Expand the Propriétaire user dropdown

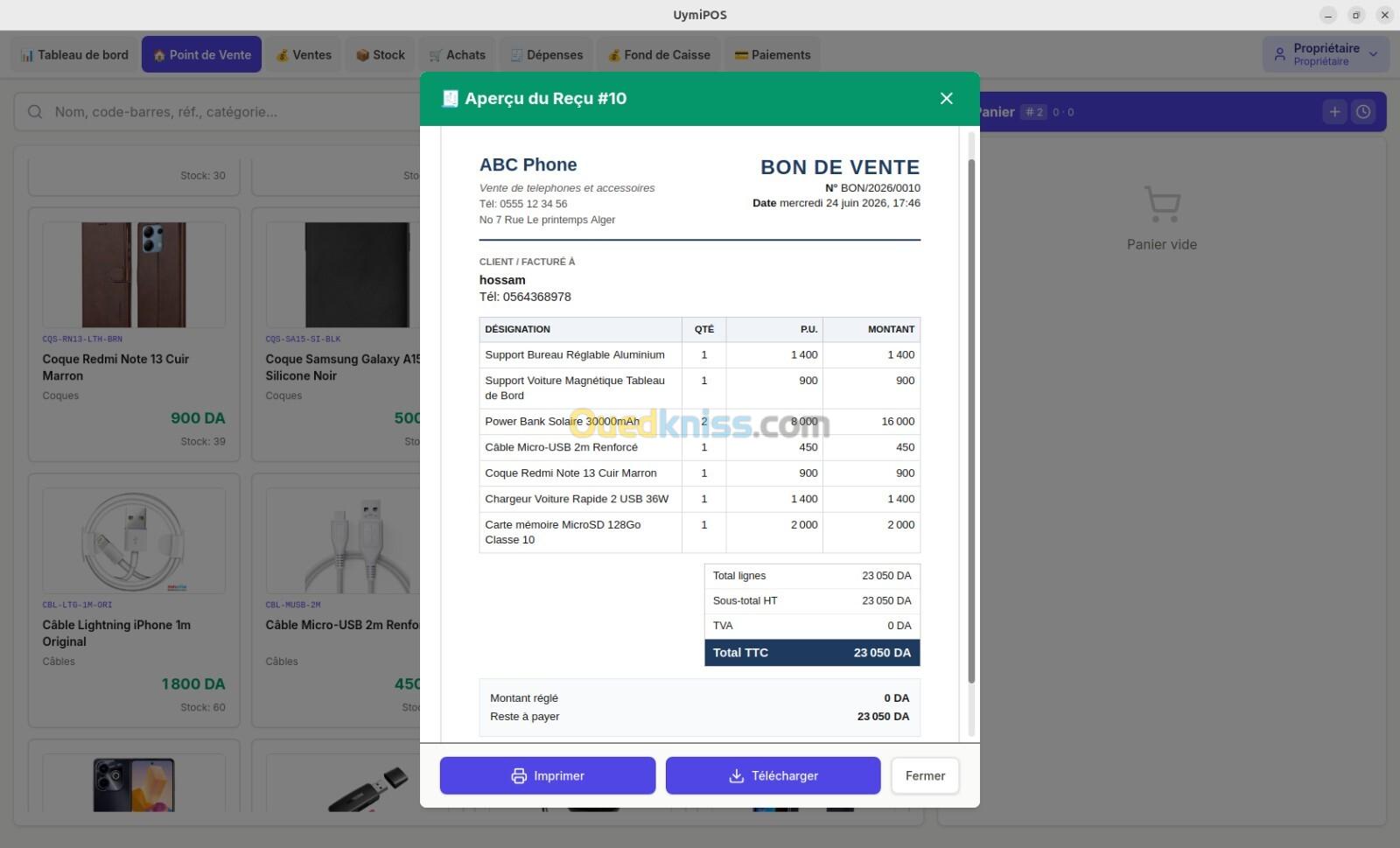[x=1326, y=54]
